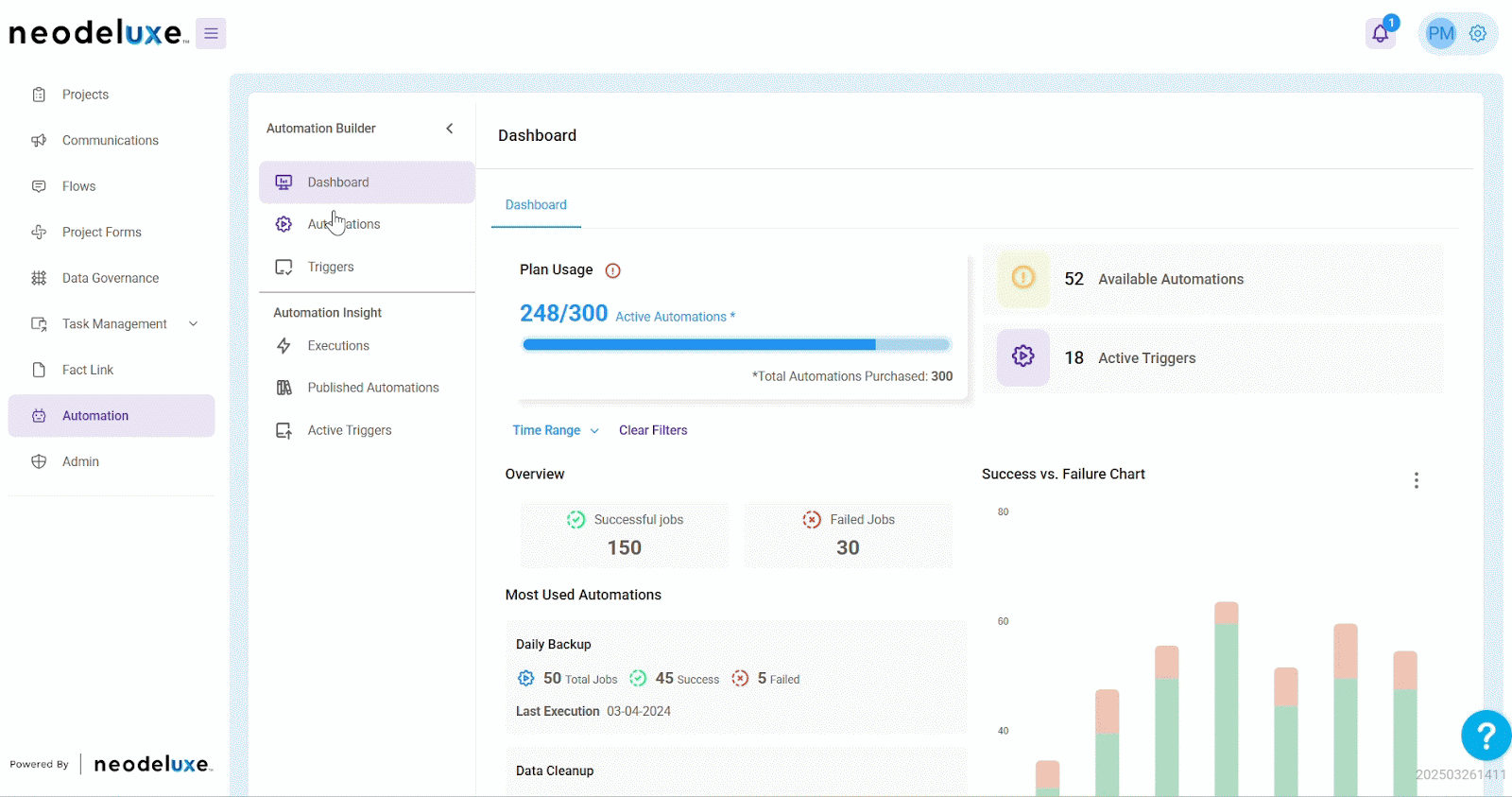Expand the Task Management submenu chevron
Image resolution: width=1512 pixels, height=797 pixels.
194,323
